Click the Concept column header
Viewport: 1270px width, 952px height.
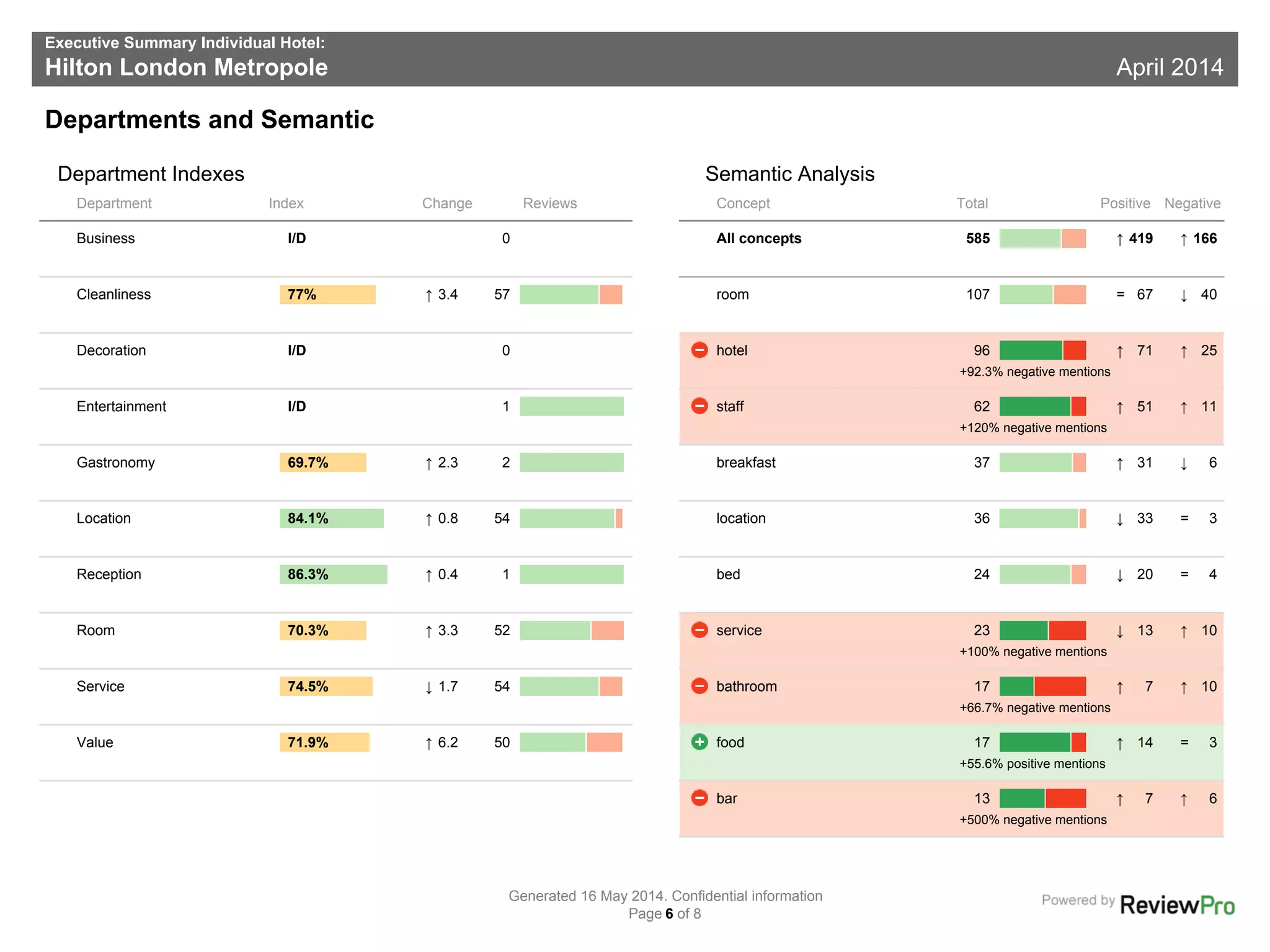742,203
